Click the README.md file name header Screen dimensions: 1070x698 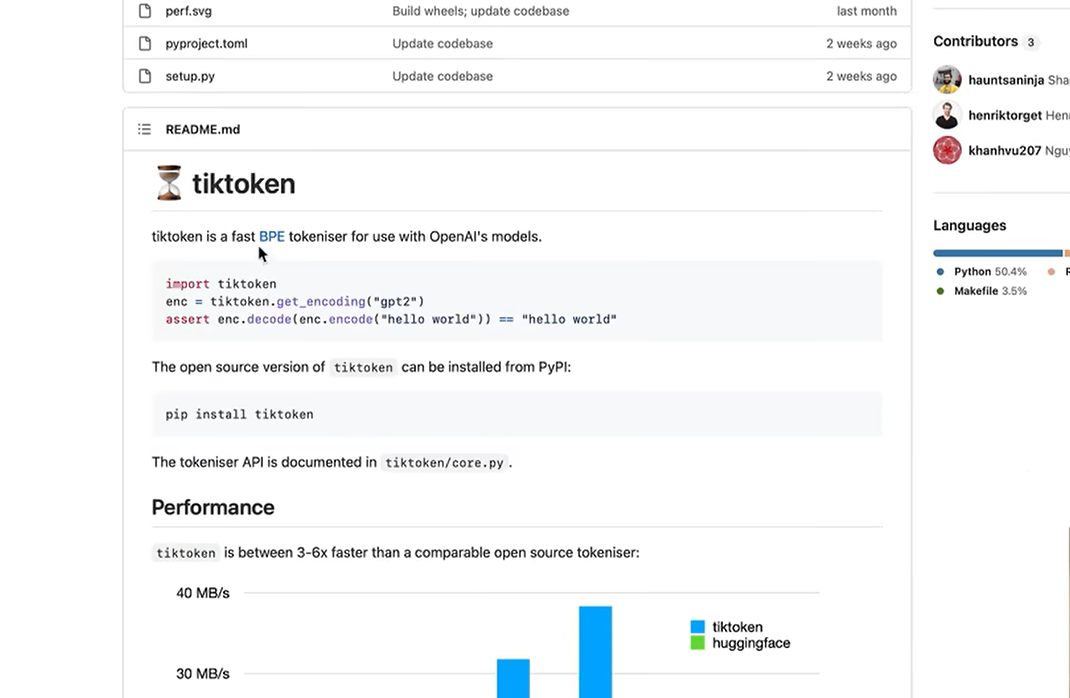[x=203, y=129]
